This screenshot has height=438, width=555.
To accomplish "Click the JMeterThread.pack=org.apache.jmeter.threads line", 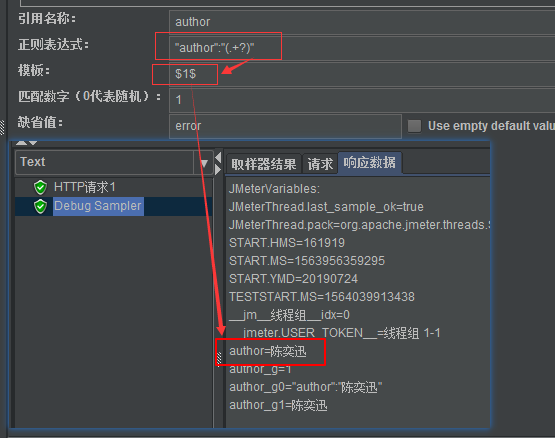I will [359, 225].
